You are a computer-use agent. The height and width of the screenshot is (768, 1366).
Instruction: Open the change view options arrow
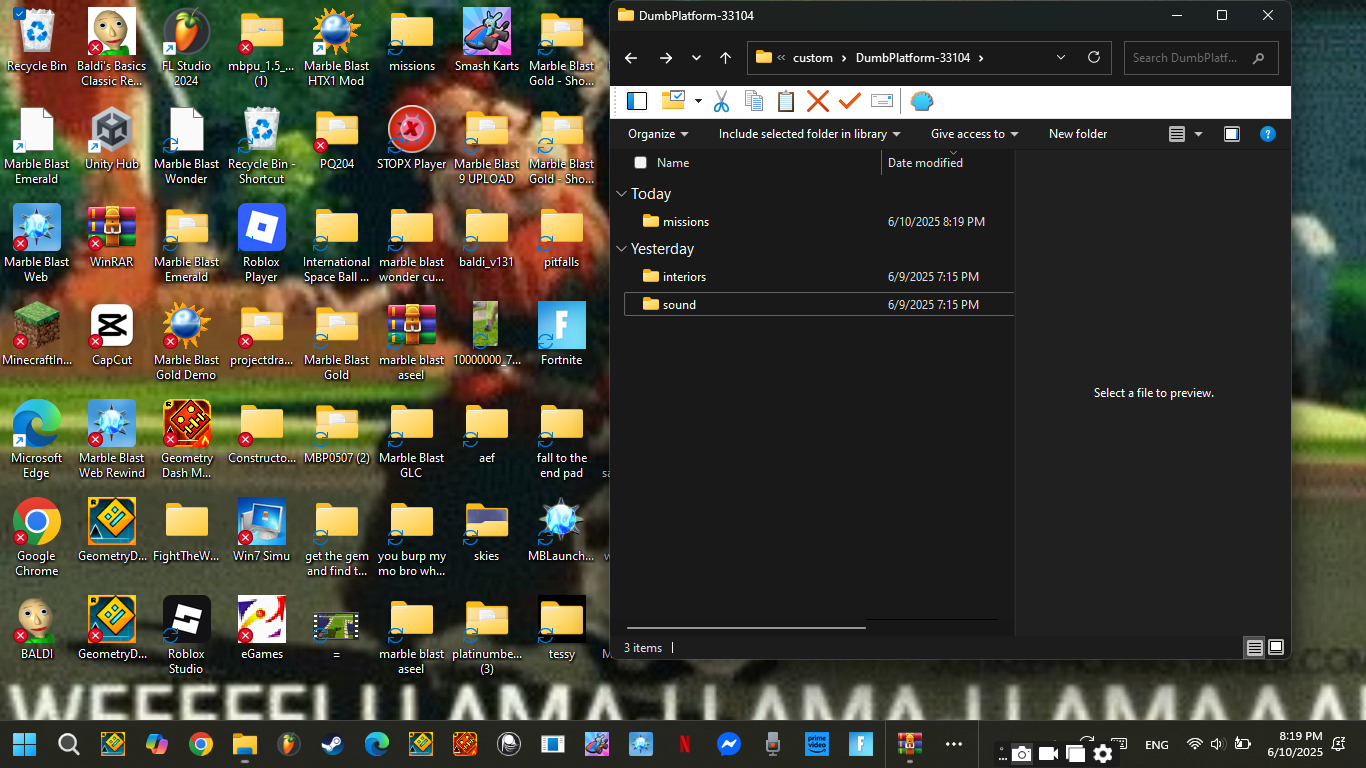tap(1198, 134)
